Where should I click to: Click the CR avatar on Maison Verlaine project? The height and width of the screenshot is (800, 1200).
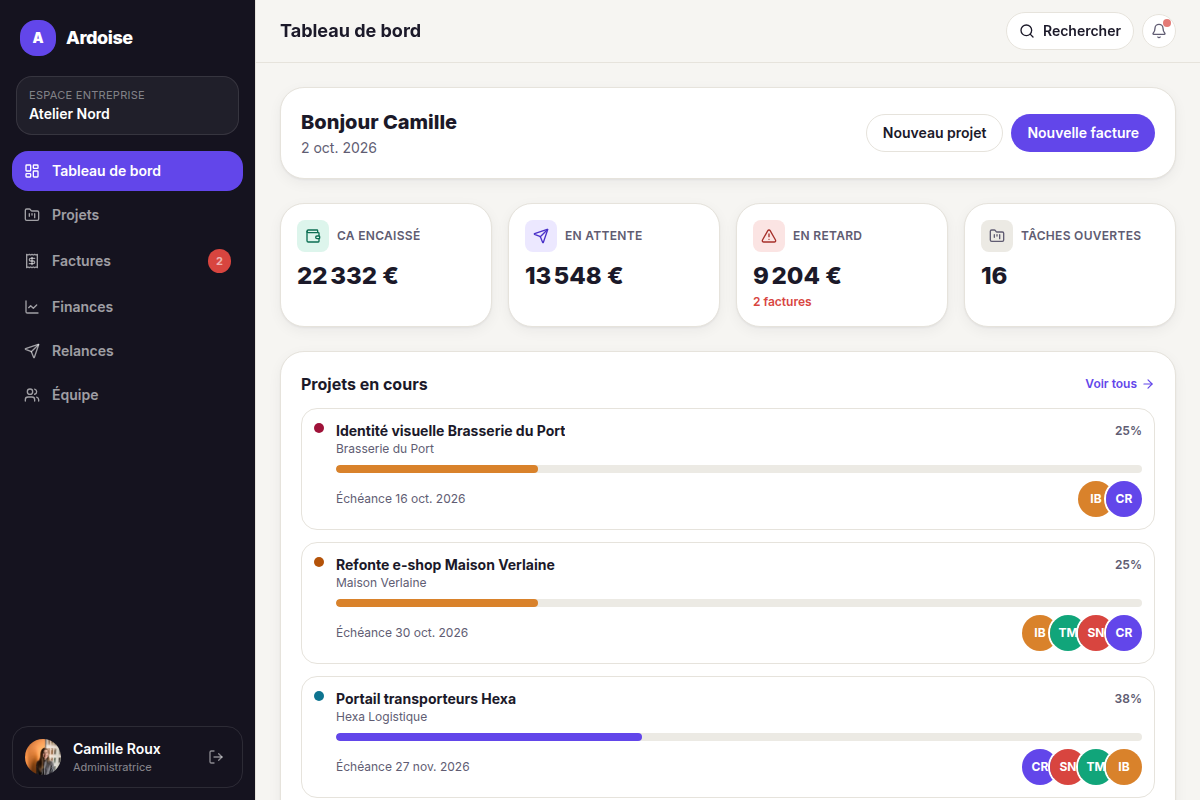1124,633
